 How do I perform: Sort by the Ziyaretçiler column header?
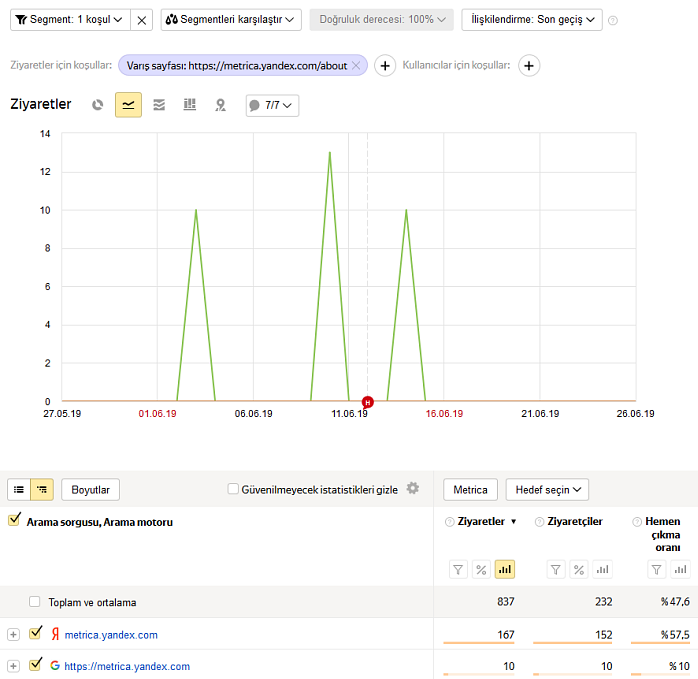pos(575,521)
